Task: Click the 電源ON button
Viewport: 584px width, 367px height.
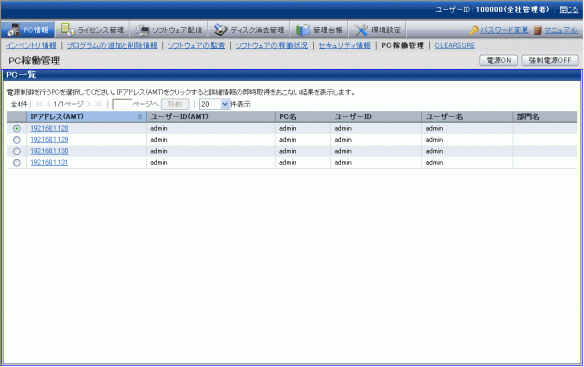Action: pyautogui.click(x=498, y=60)
